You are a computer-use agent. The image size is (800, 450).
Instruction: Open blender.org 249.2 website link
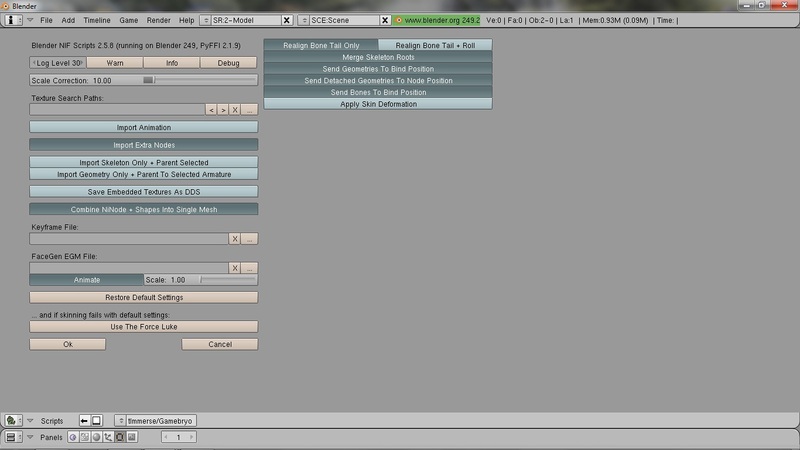point(437,20)
